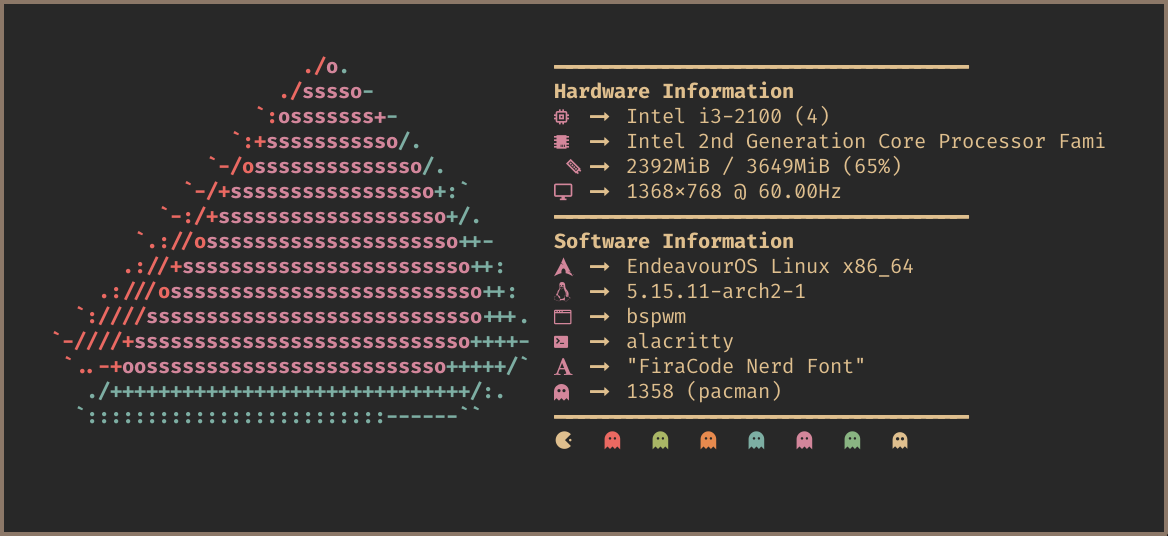Click the CPU chip icon
The height and width of the screenshot is (536, 1168).
pyautogui.click(x=562, y=116)
